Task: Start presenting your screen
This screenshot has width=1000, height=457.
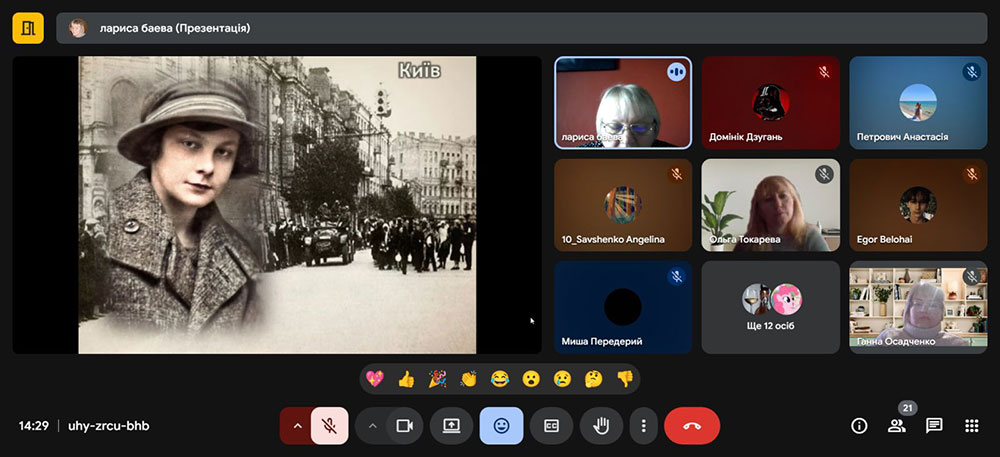Action: coord(451,426)
